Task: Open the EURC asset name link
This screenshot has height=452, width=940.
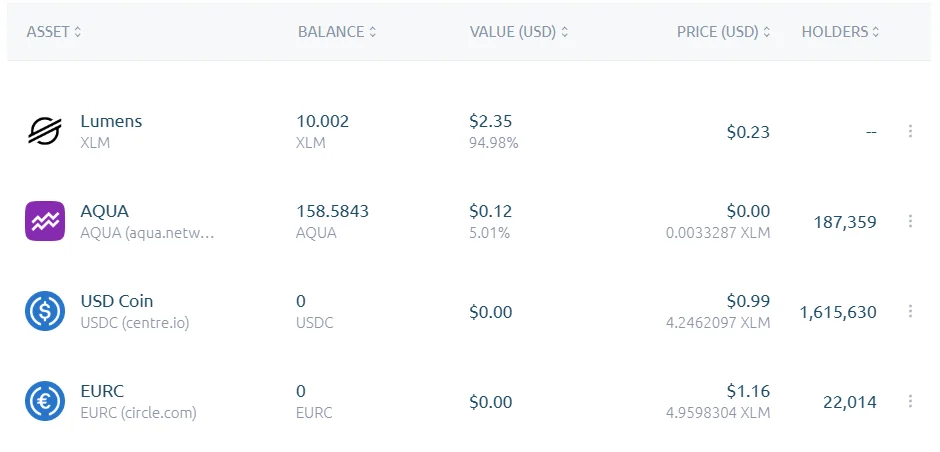Action: coord(102,391)
